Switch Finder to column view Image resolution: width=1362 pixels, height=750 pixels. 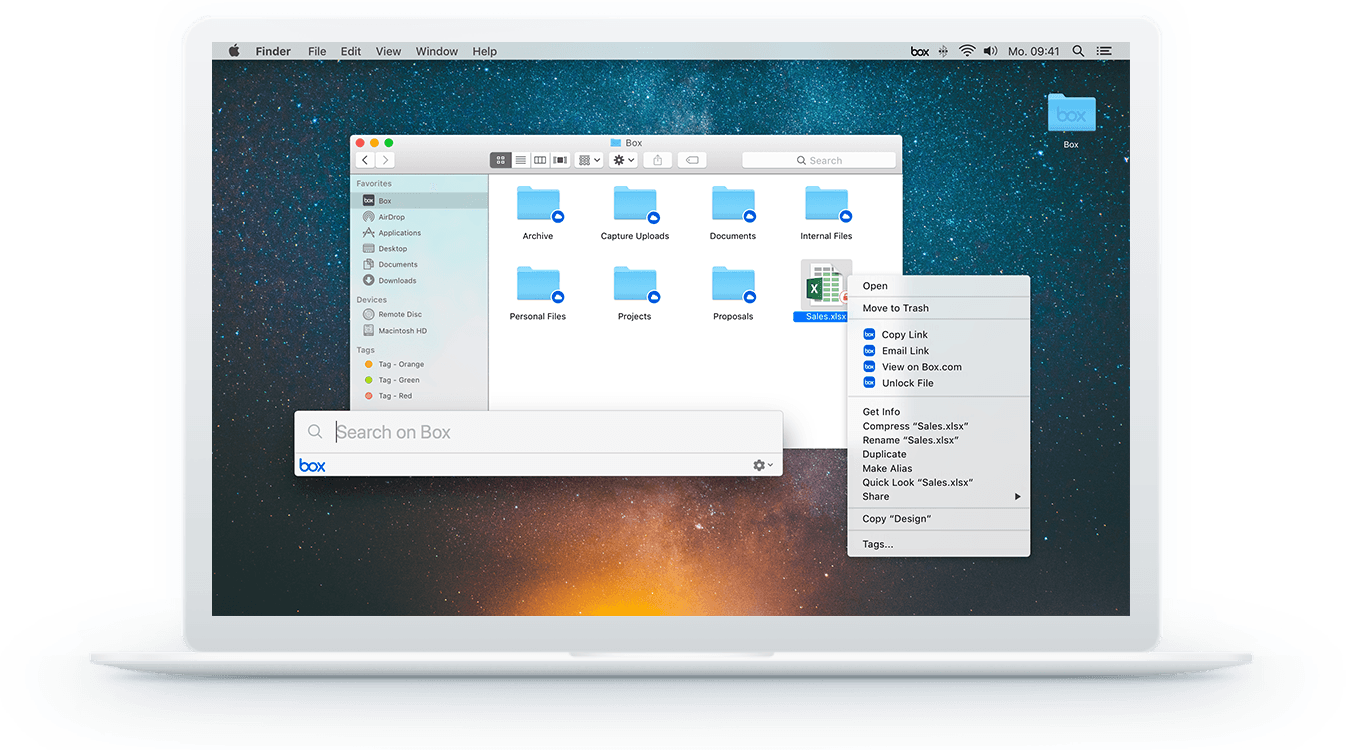click(540, 160)
